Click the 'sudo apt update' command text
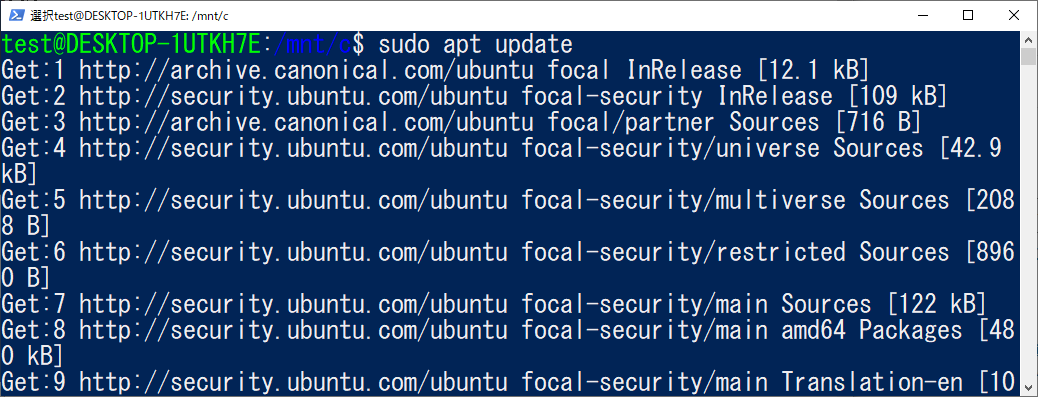The width and height of the screenshot is (1038, 397). 475,45
